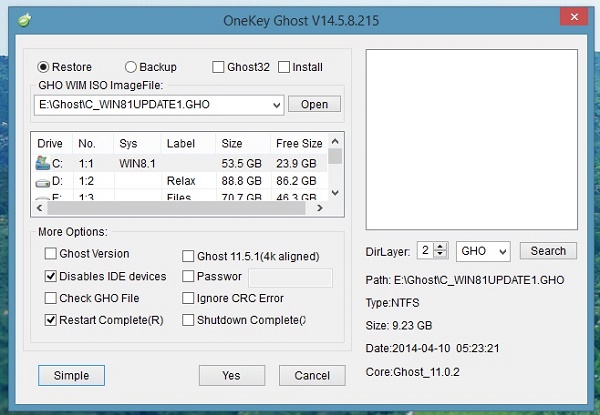Tick the Install checkbox
600x415 pixels.
[x=284, y=67]
